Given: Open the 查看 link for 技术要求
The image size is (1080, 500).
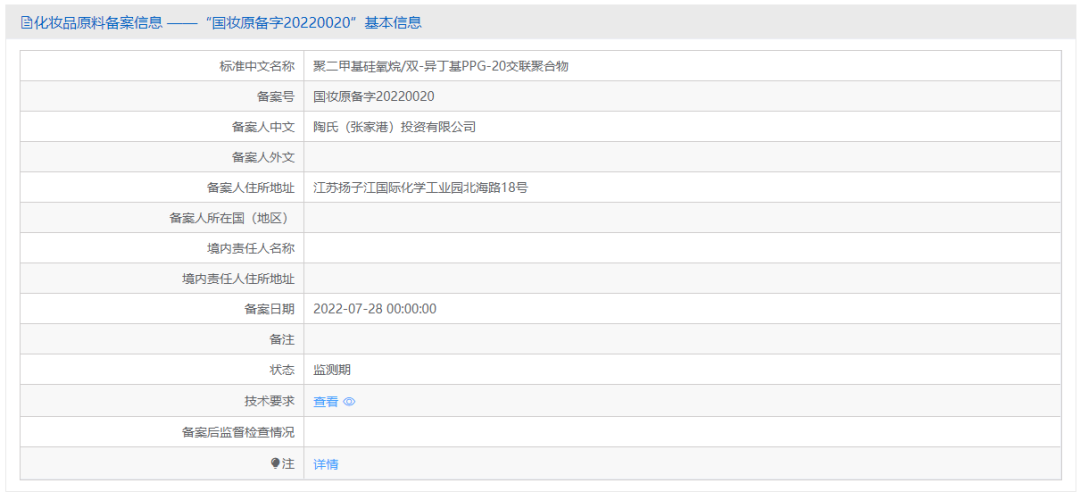Looking at the screenshot, I should pyautogui.click(x=326, y=402).
